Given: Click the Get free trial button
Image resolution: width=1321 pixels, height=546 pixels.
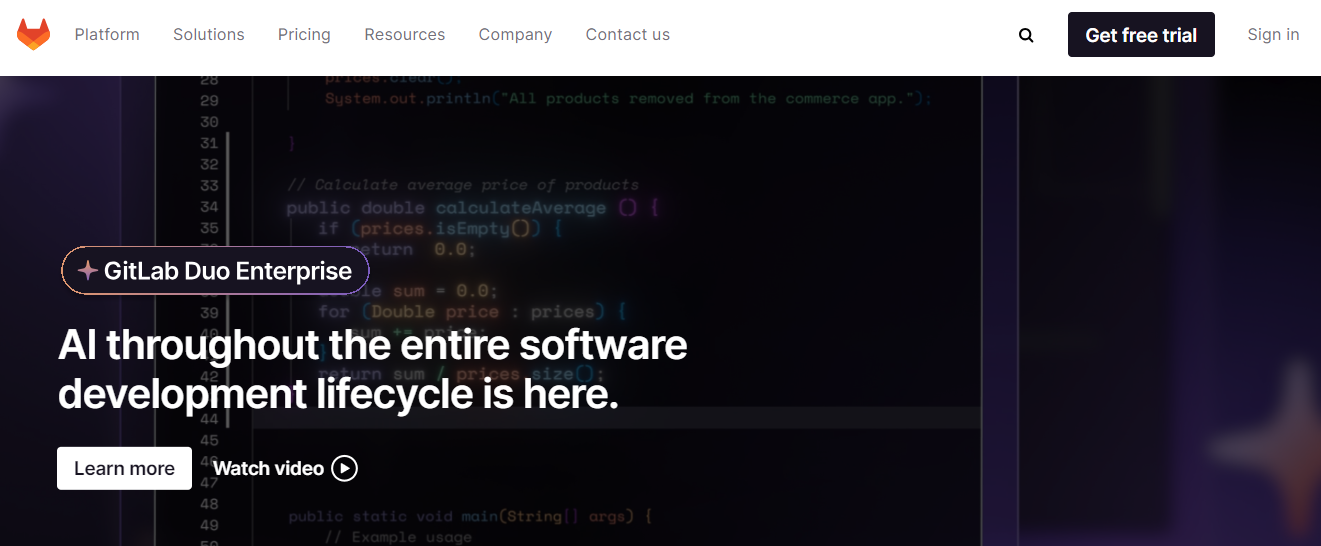Looking at the screenshot, I should click(1141, 35).
